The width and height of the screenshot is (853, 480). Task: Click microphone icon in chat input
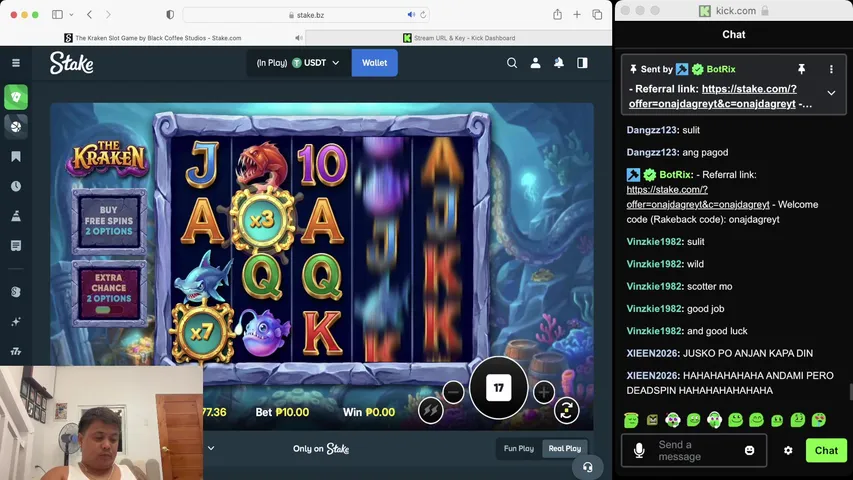click(639, 451)
